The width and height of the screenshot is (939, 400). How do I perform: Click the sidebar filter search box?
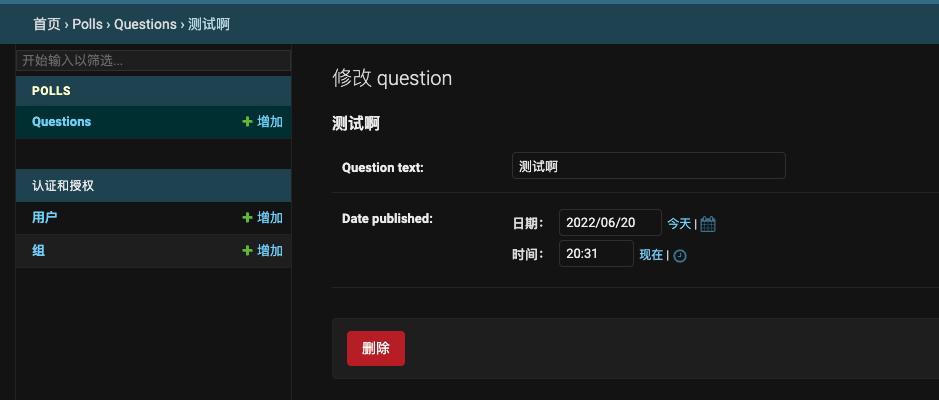(x=153, y=60)
